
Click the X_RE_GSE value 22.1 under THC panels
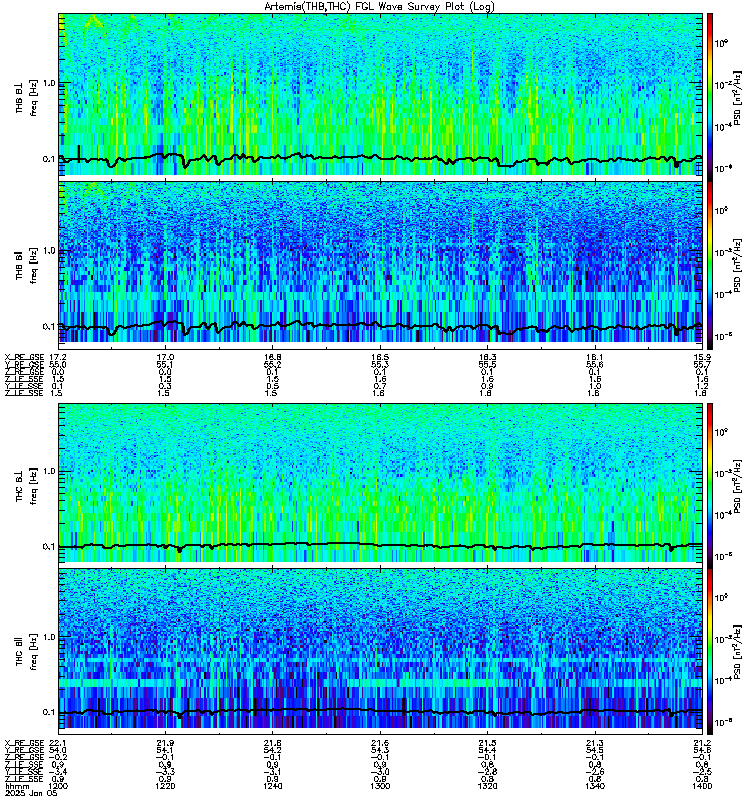point(58,743)
